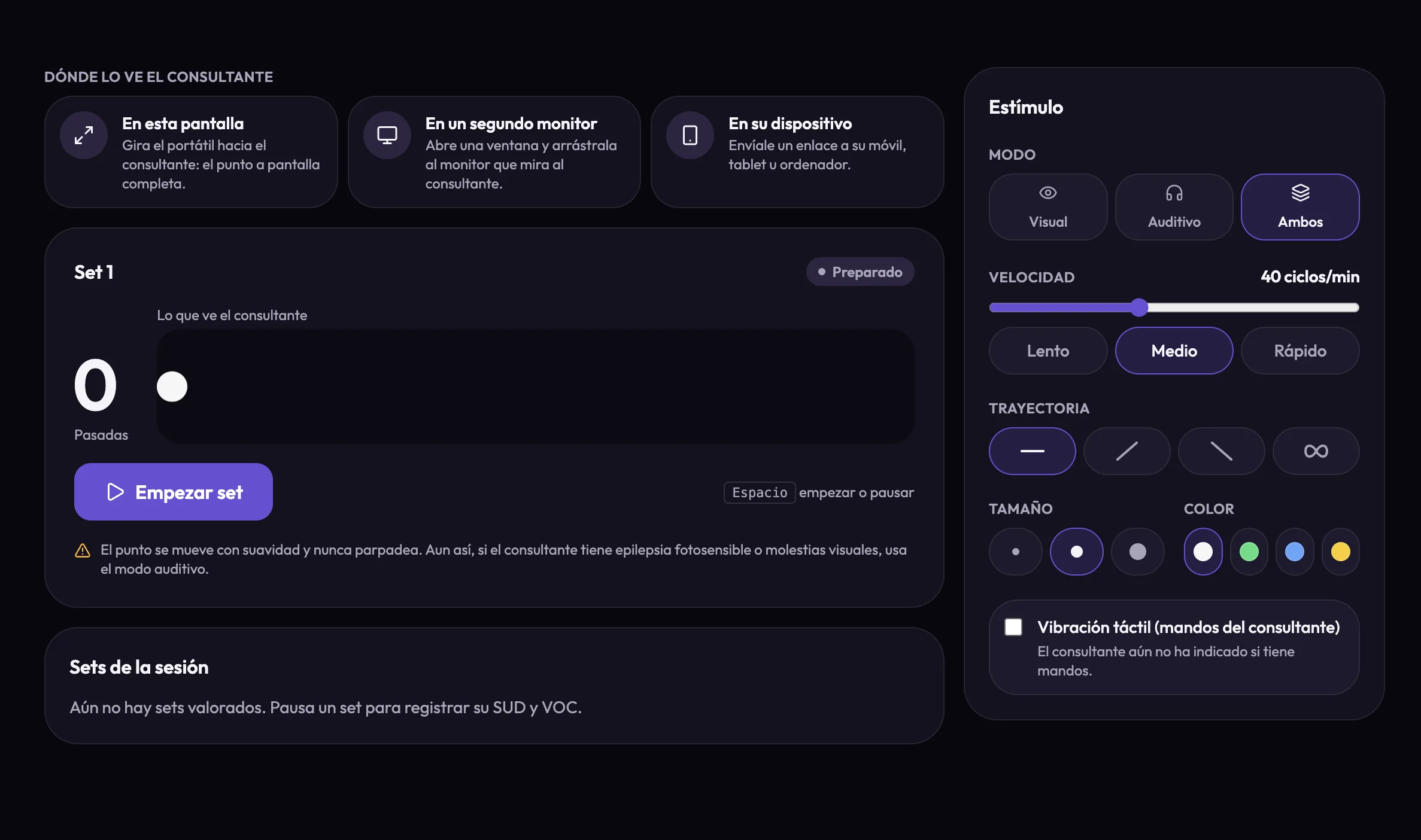This screenshot has height=840, width=1421.
Task: Click the '40 ciclos/min' speed value
Action: click(1310, 276)
